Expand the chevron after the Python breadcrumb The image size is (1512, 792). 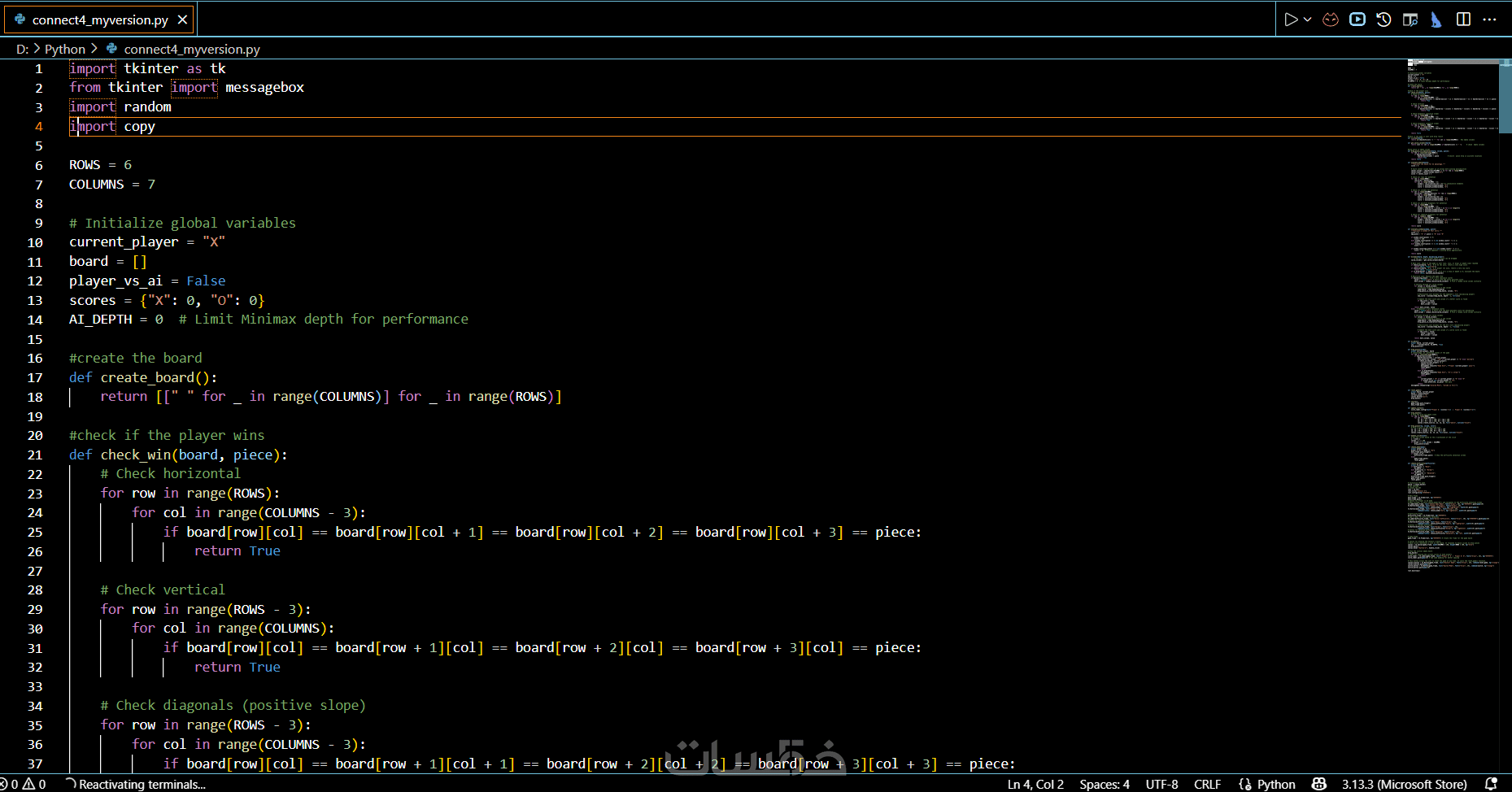tap(94, 49)
